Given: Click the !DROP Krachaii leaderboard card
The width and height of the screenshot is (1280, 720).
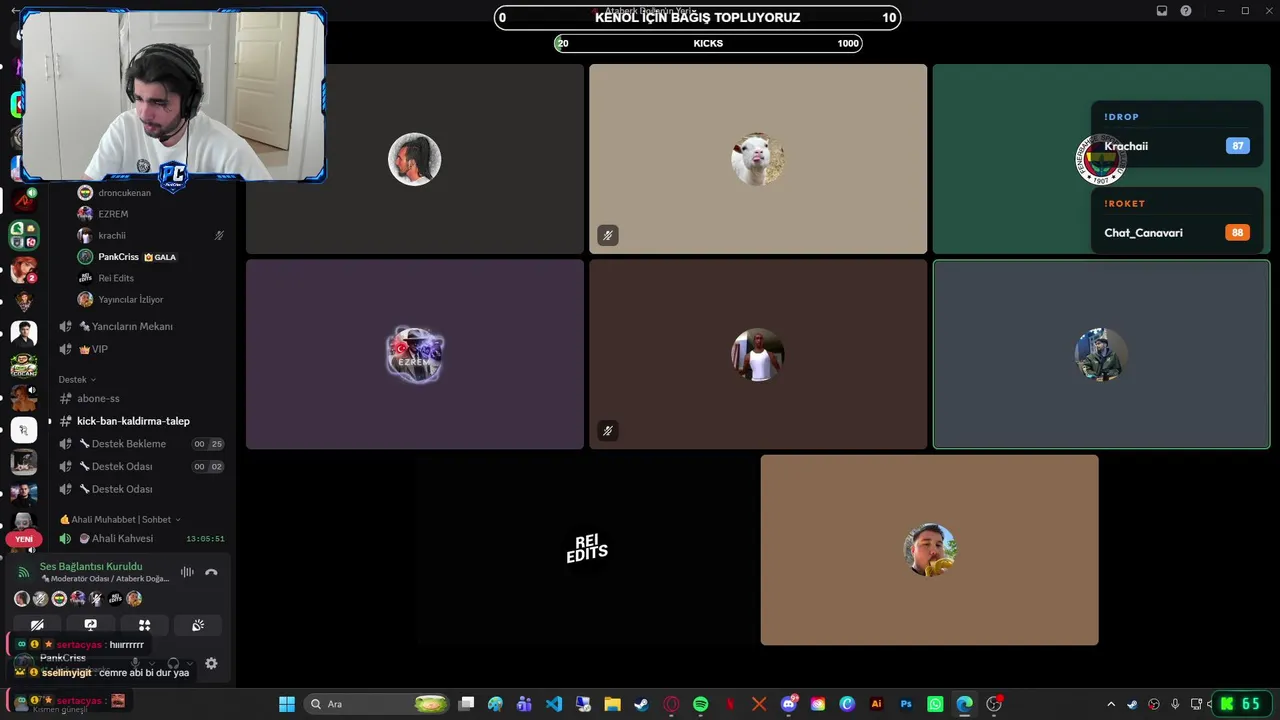Looking at the screenshot, I should 1176,135.
